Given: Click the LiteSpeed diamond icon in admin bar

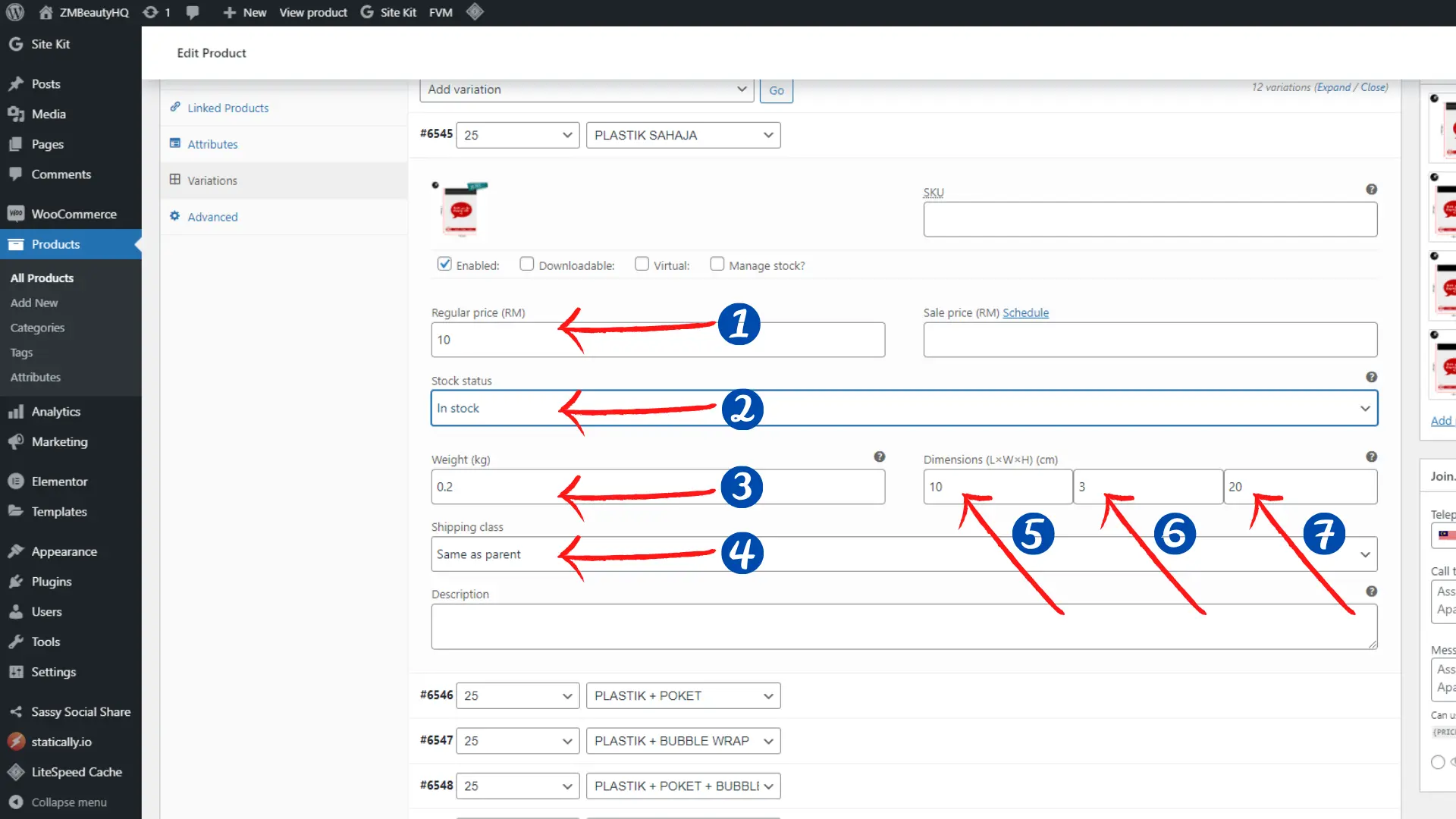Looking at the screenshot, I should (475, 12).
